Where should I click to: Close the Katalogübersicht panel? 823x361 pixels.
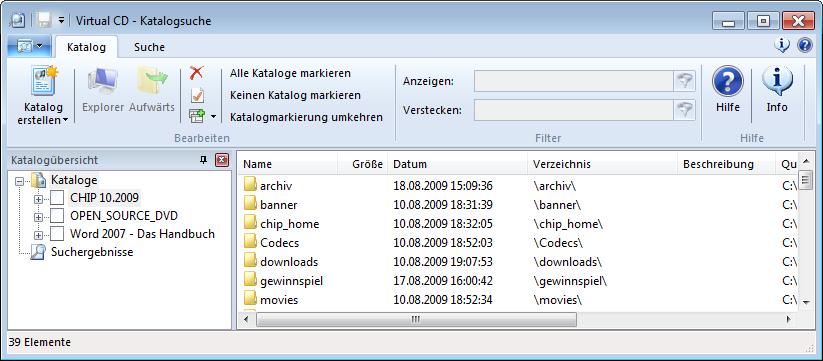point(222,161)
